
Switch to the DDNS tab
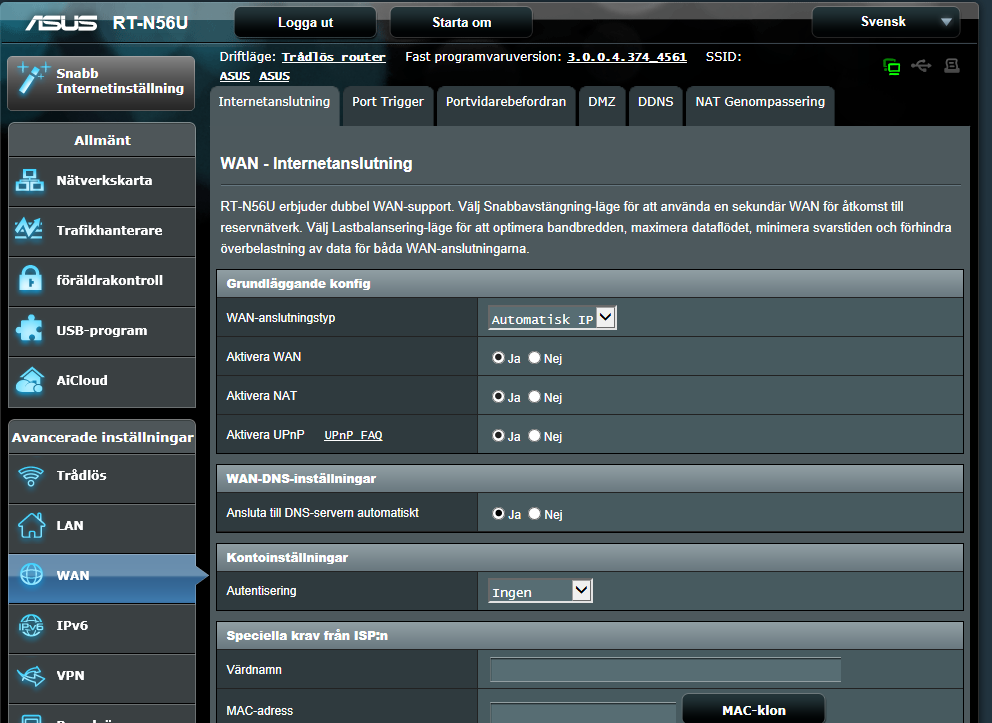(655, 106)
